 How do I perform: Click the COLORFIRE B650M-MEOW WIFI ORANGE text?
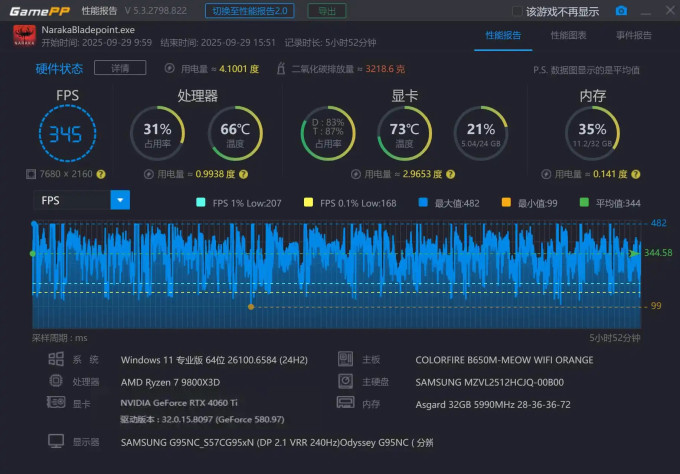coord(504,360)
